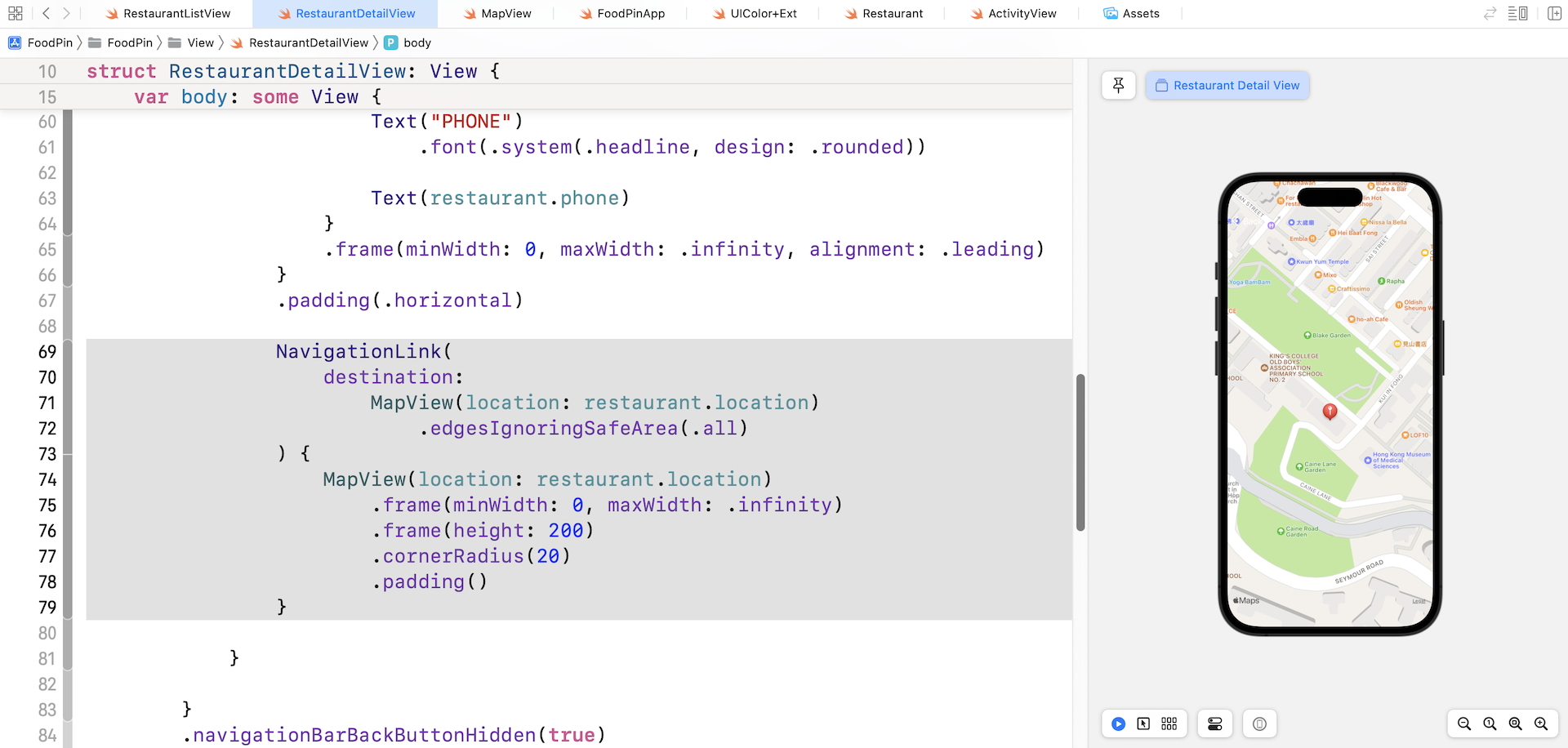Zoom out of the preview canvas
Viewport: 1568px width, 748px height.
(1463, 724)
